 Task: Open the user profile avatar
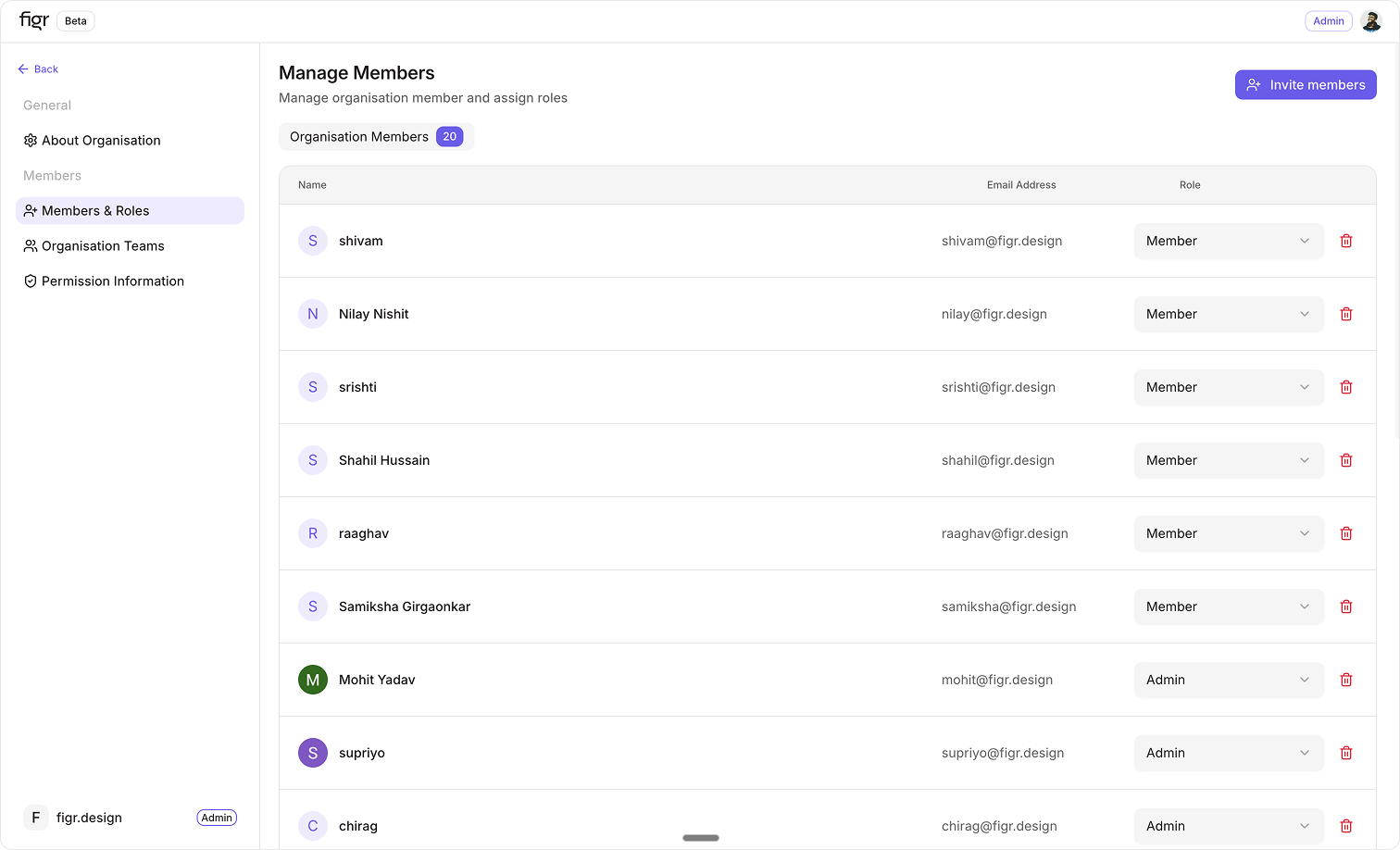pos(1371,21)
